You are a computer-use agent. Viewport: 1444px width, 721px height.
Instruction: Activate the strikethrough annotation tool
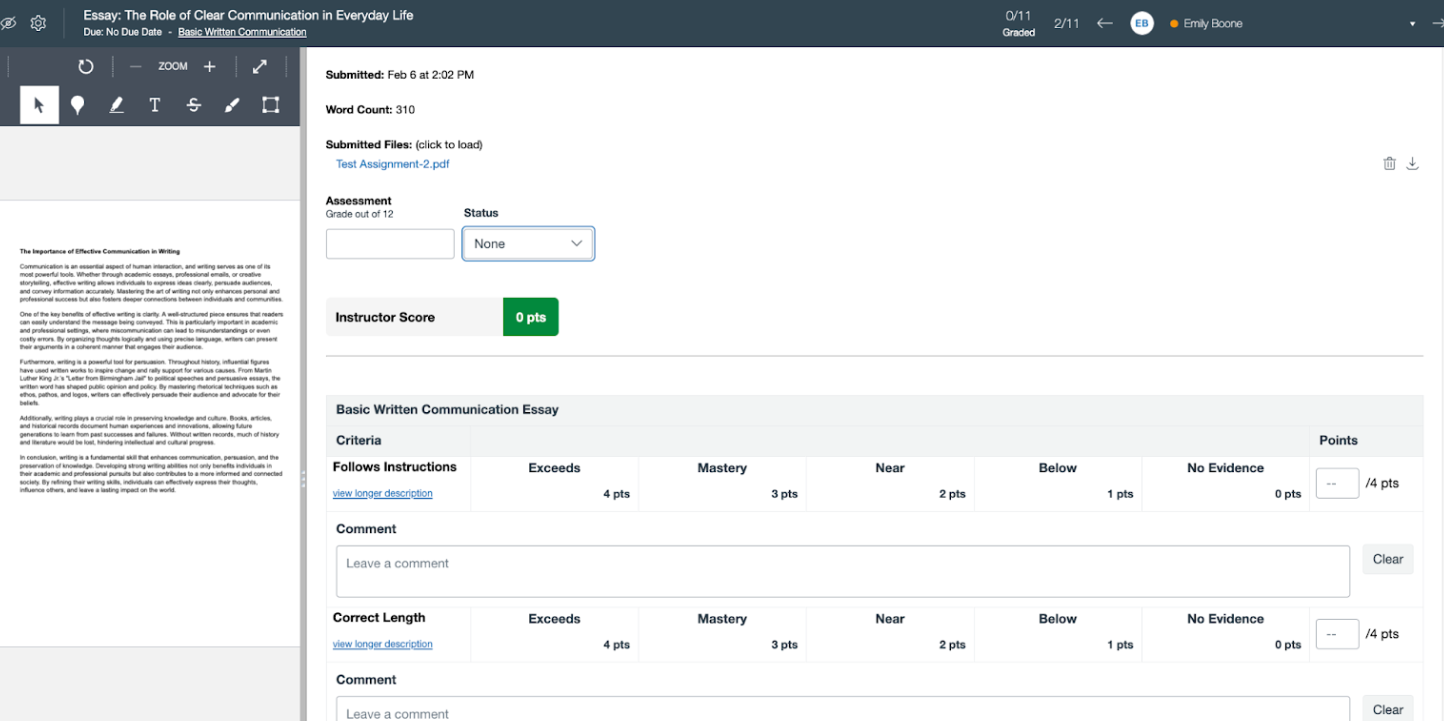click(x=194, y=105)
